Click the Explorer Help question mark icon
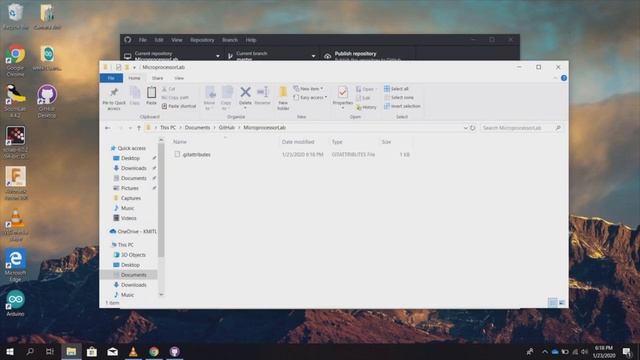Image resolution: width=640 pixels, height=360 pixels. 564,78
